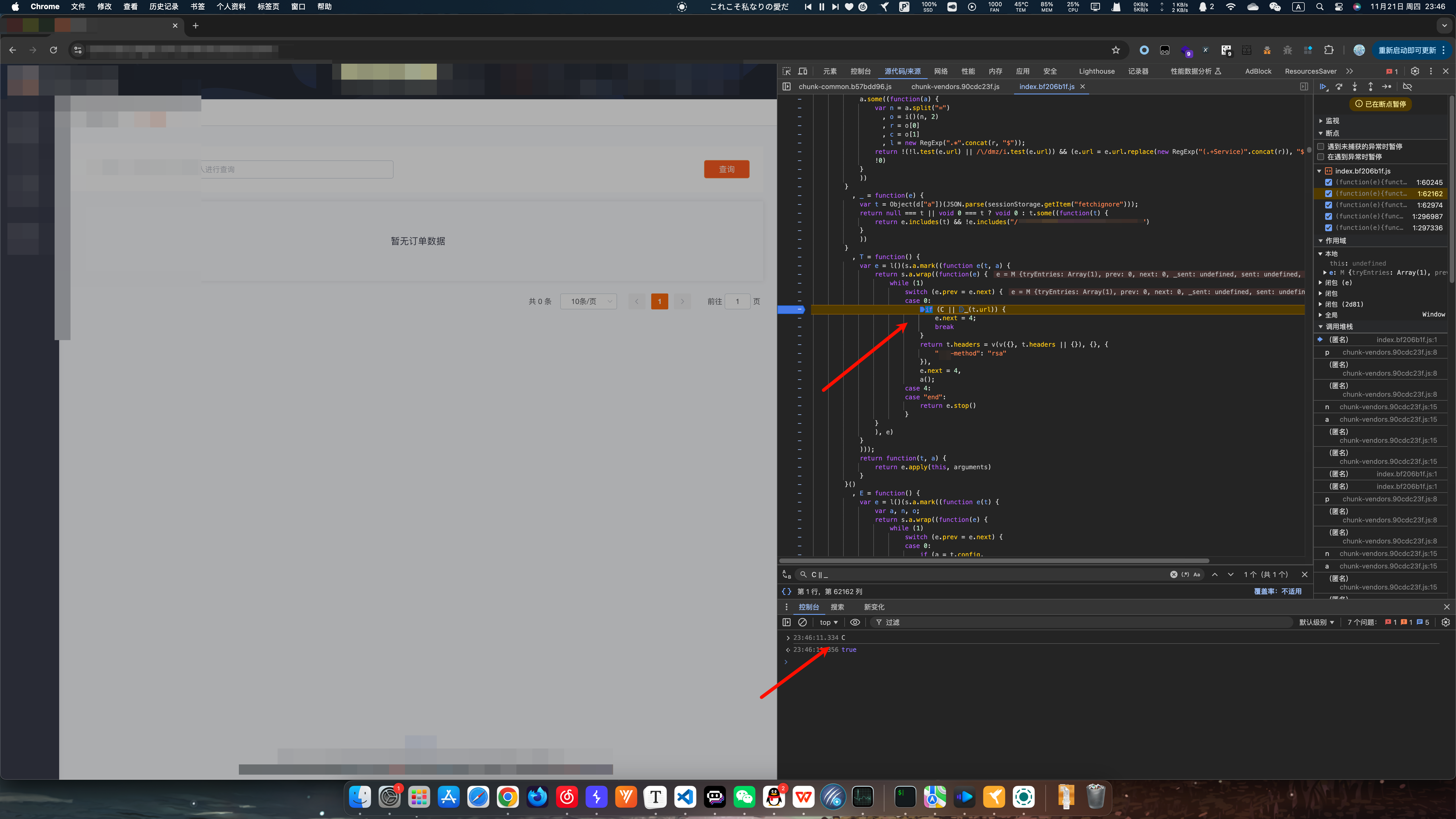
Task: Open DevTools settings gear
Action: click(1415, 71)
